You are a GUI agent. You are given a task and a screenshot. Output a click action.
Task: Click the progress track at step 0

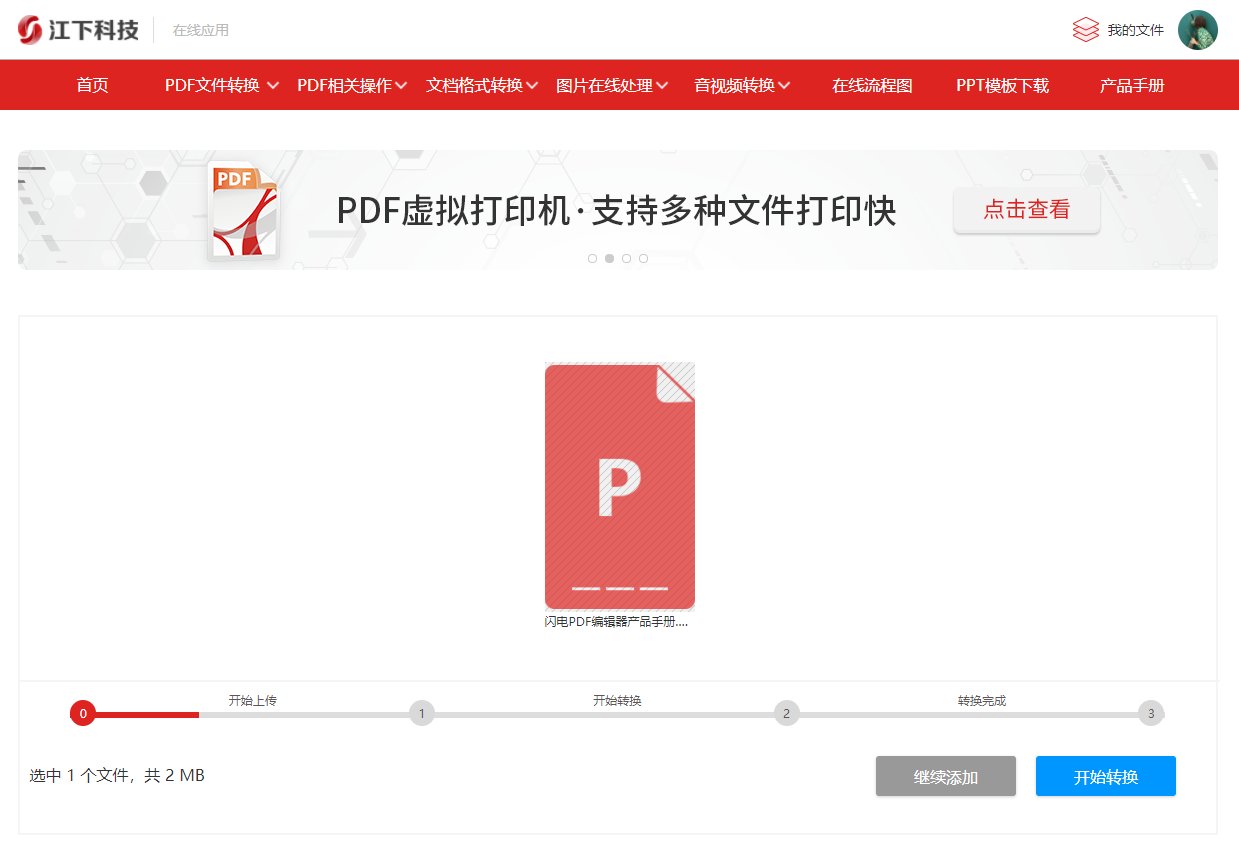tap(83, 713)
